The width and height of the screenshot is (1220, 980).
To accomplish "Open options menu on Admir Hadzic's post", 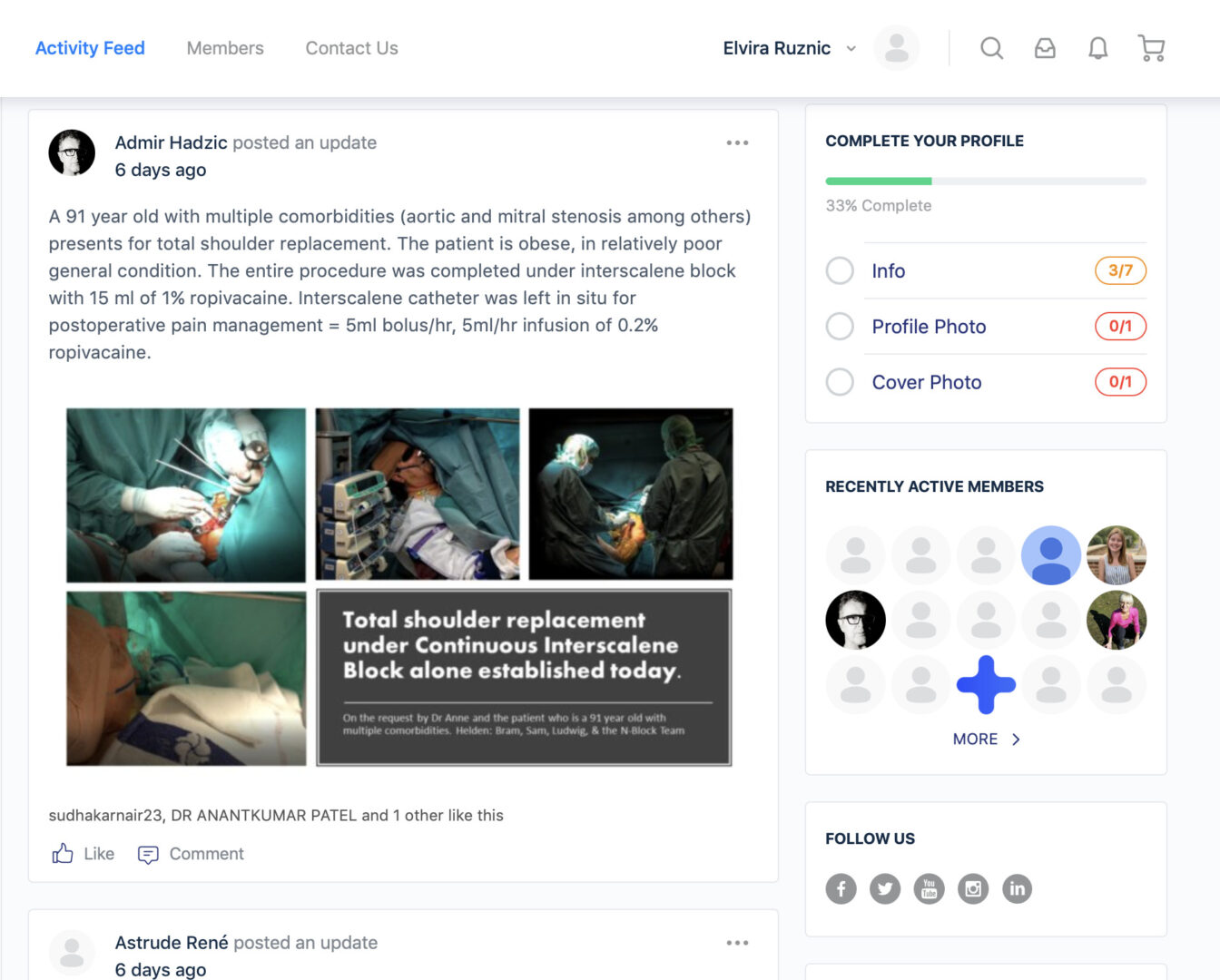I will coord(737,142).
